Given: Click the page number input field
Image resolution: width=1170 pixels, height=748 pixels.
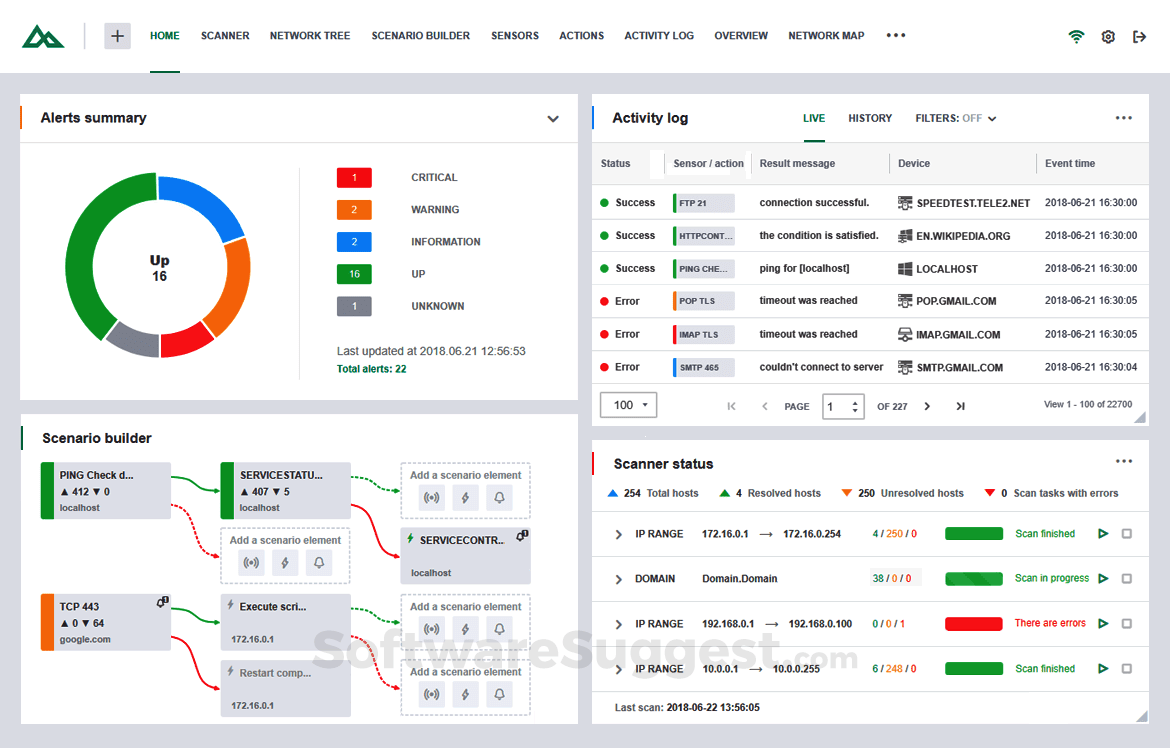Looking at the screenshot, I should 836,406.
